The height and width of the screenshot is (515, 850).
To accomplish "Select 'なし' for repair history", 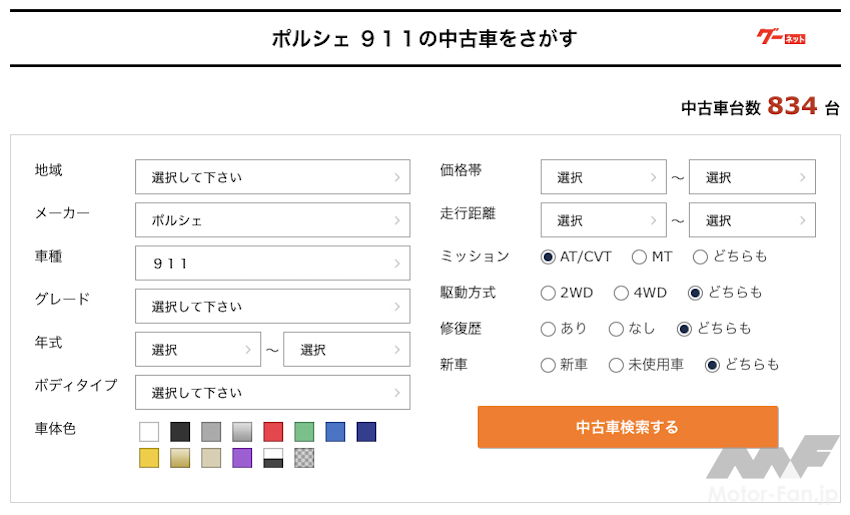I will click(x=616, y=329).
